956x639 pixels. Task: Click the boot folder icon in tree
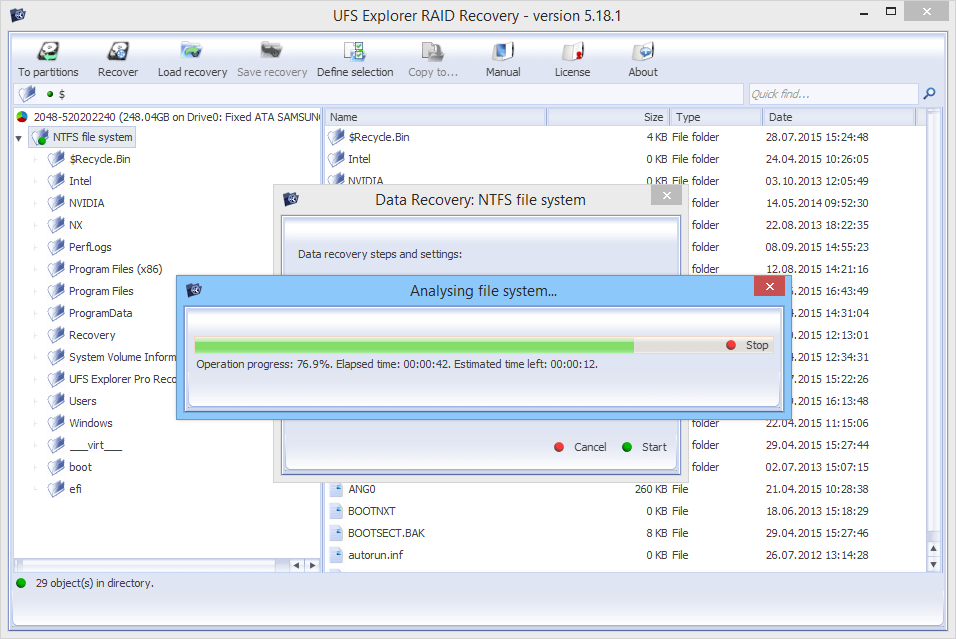pos(56,467)
